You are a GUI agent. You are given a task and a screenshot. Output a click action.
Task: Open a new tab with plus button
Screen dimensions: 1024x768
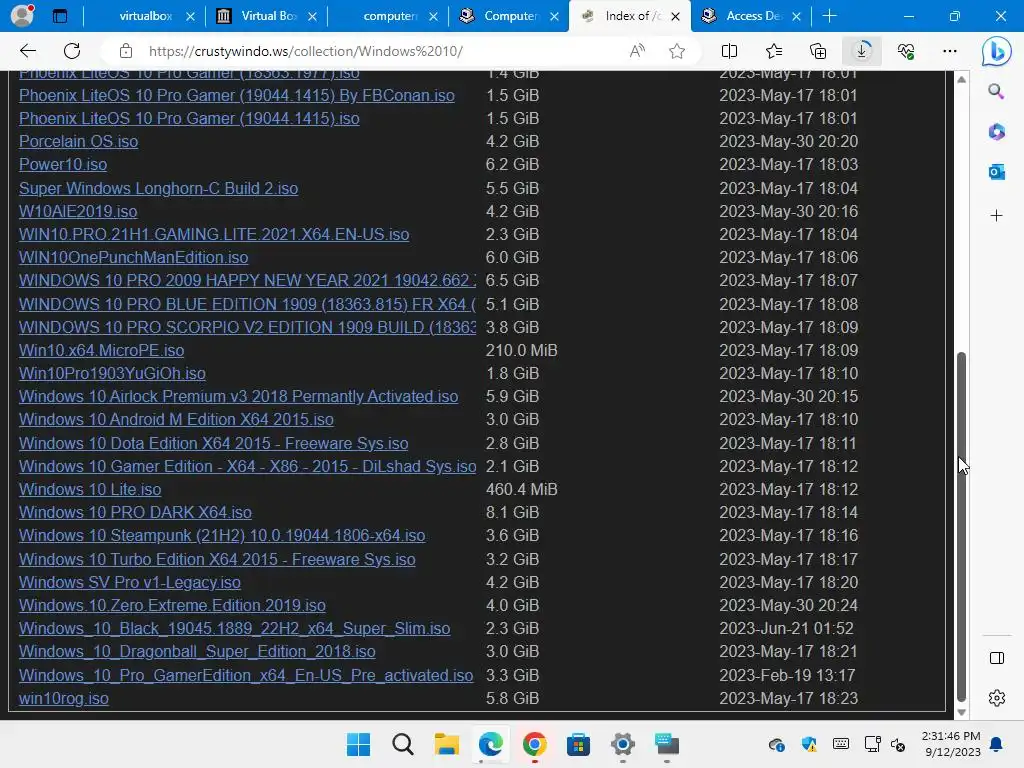(x=829, y=16)
